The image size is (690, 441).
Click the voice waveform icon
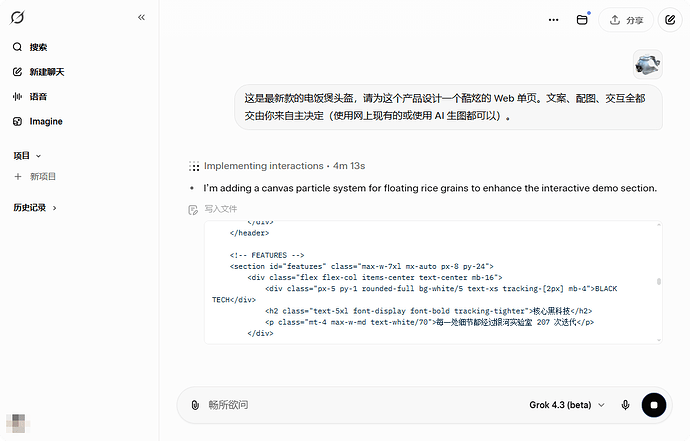(17, 96)
